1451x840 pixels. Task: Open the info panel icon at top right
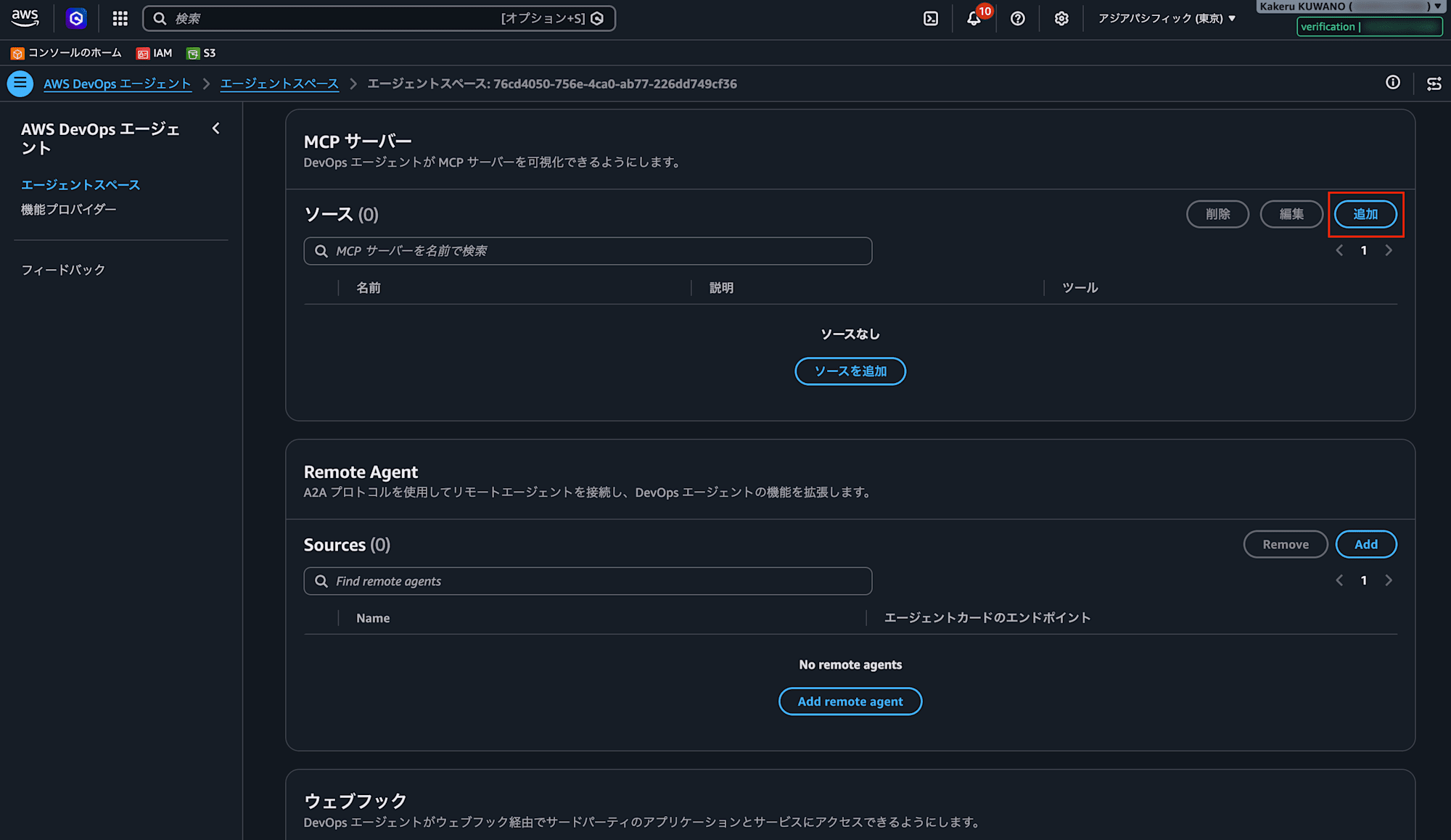[x=1393, y=83]
